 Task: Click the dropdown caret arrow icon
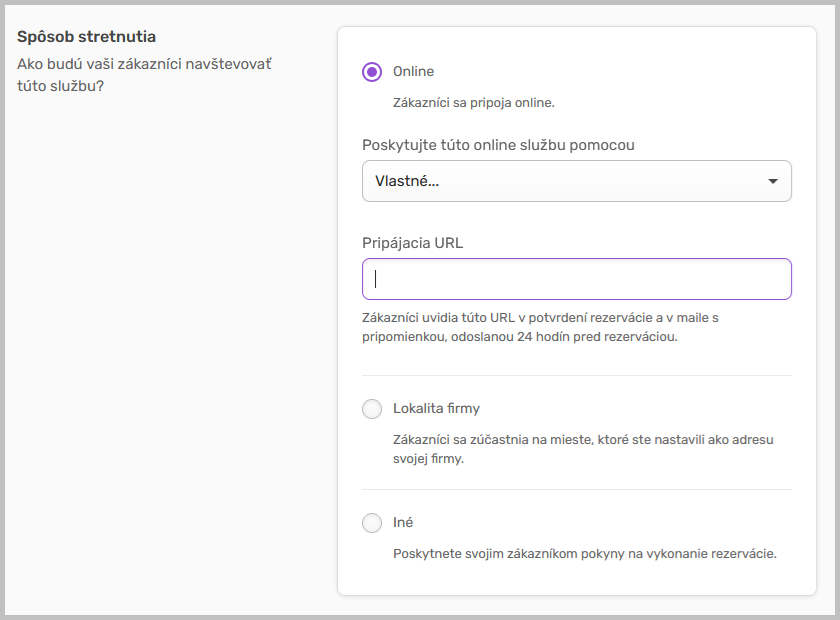pyautogui.click(x=772, y=182)
